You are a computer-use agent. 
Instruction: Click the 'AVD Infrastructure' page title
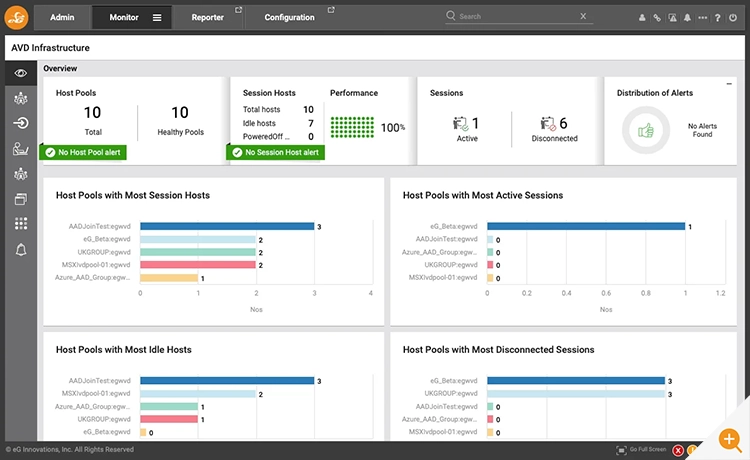50,48
